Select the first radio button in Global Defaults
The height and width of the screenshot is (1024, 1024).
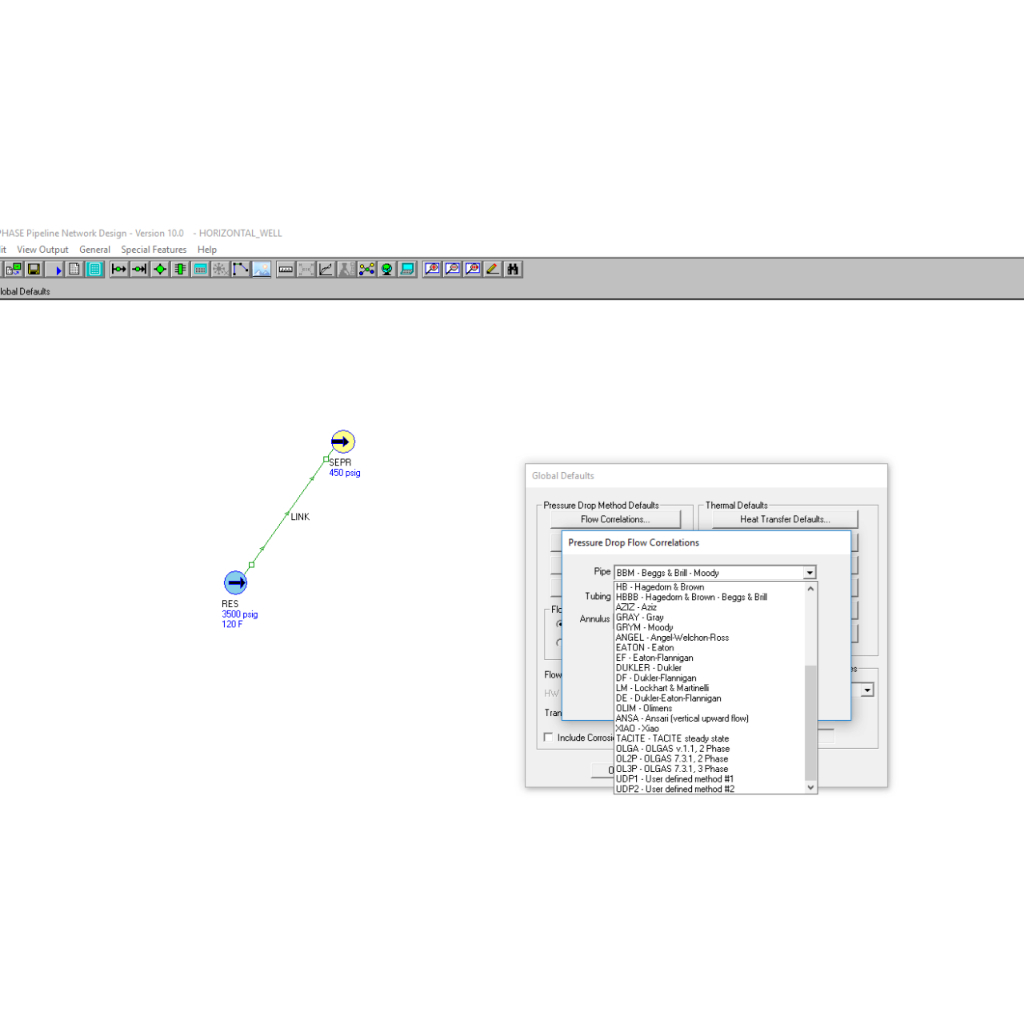pos(559,624)
